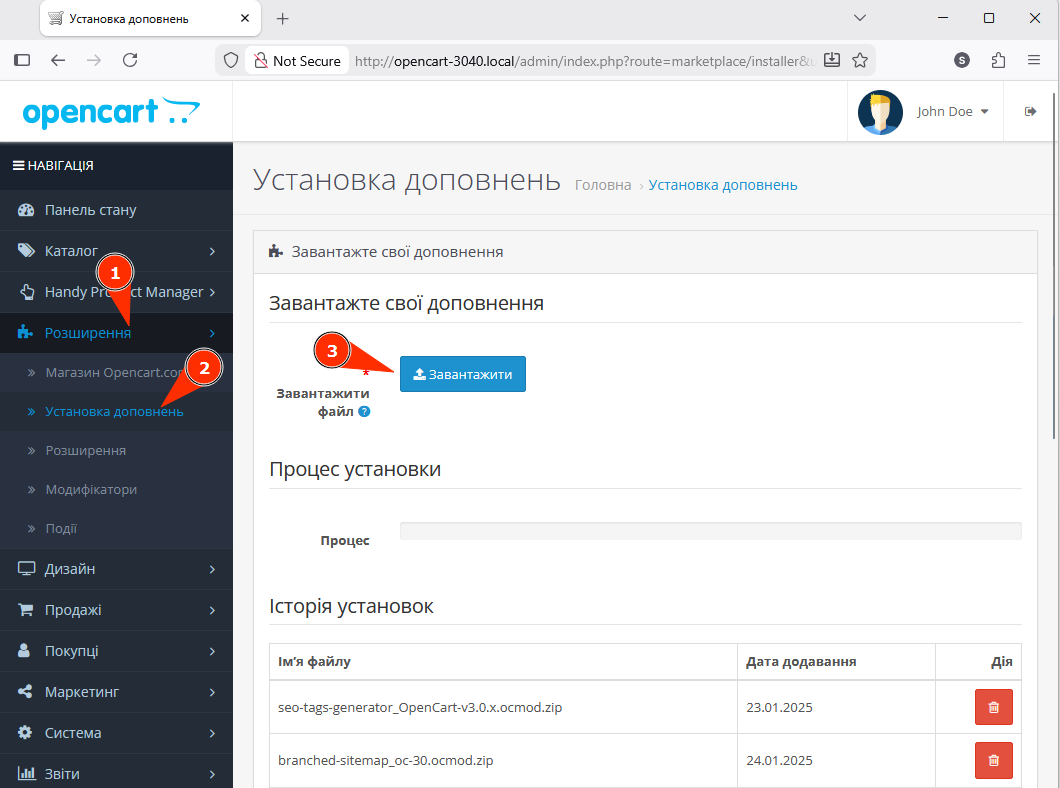The width and height of the screenshot is (1060, 788).
Task: Show help tooltip for Завантажити файл
Action: 364,412
